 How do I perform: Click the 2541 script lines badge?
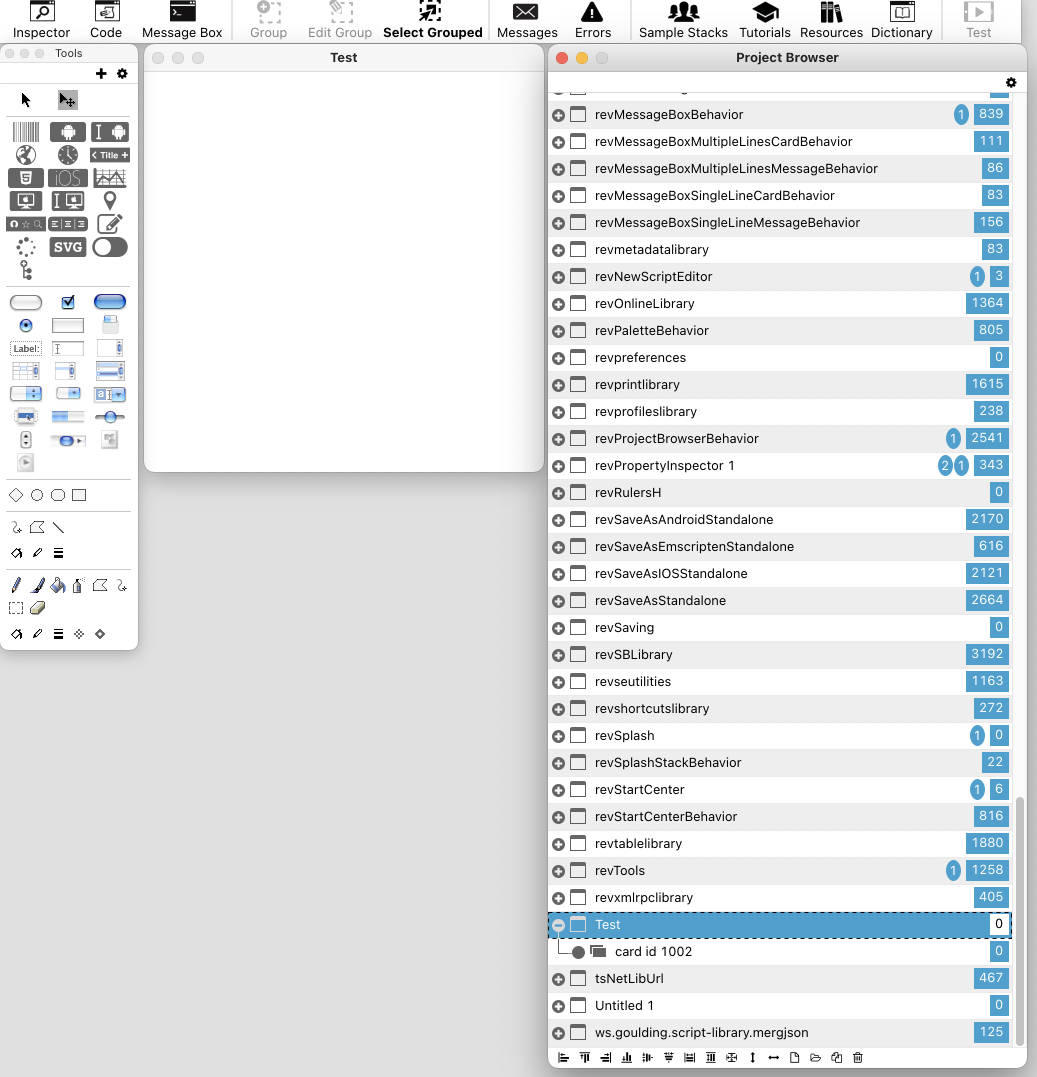coord(987,438)
